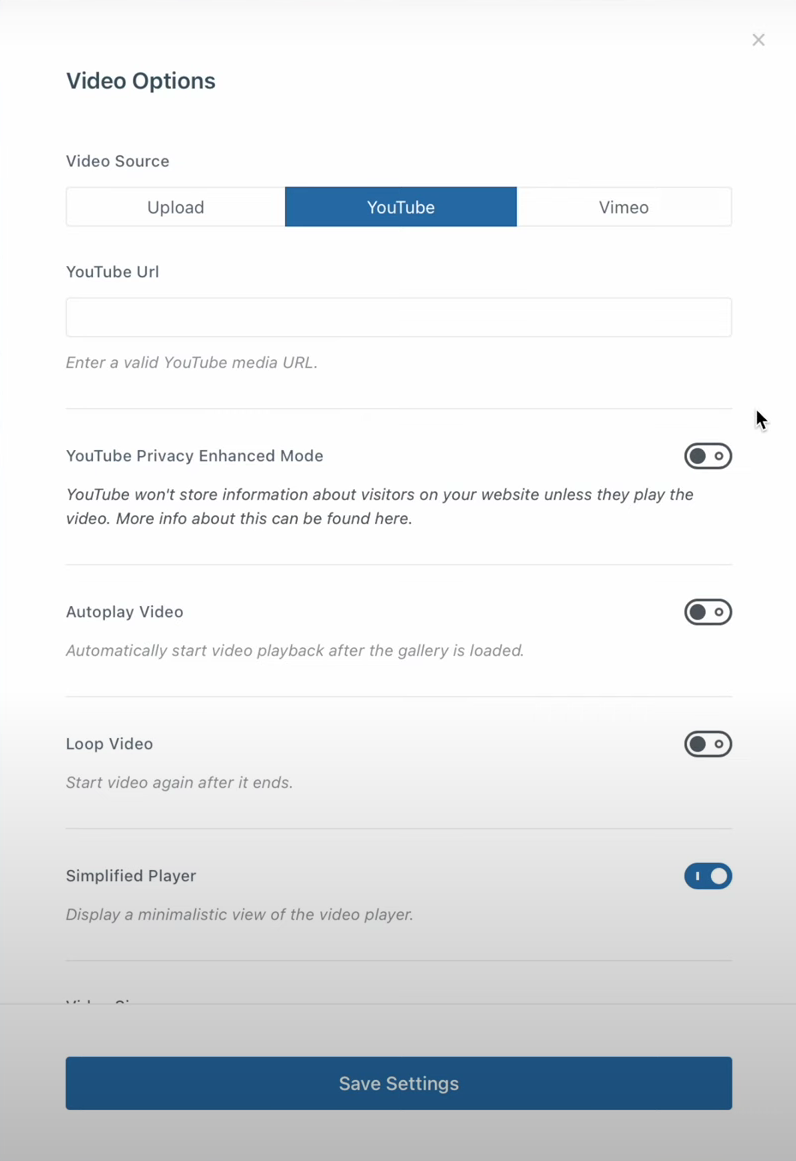The height and width of the screenshot is (1161, 796).
Task: Click the YouTube Privacy Enhanced Mode label
Action: (x=195, y=456)
